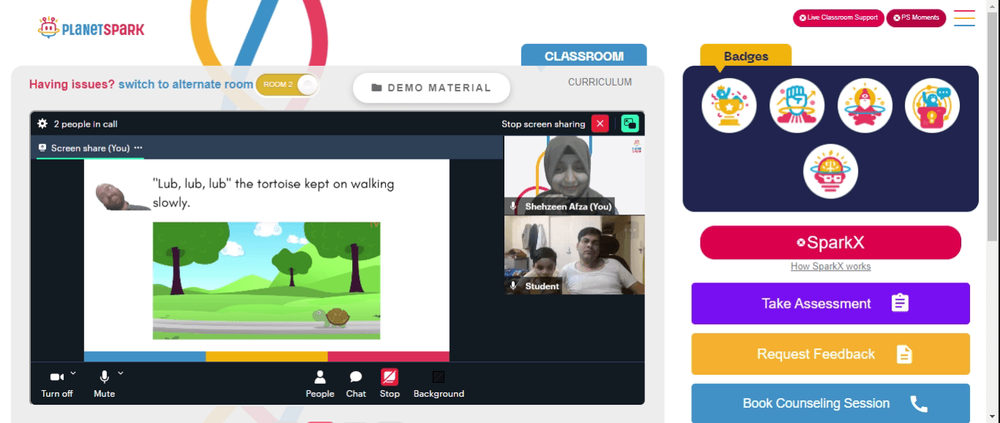Click 'switch to alternate room' link
The width and height of the screenshot is (1000, 423).
[186, 84]
